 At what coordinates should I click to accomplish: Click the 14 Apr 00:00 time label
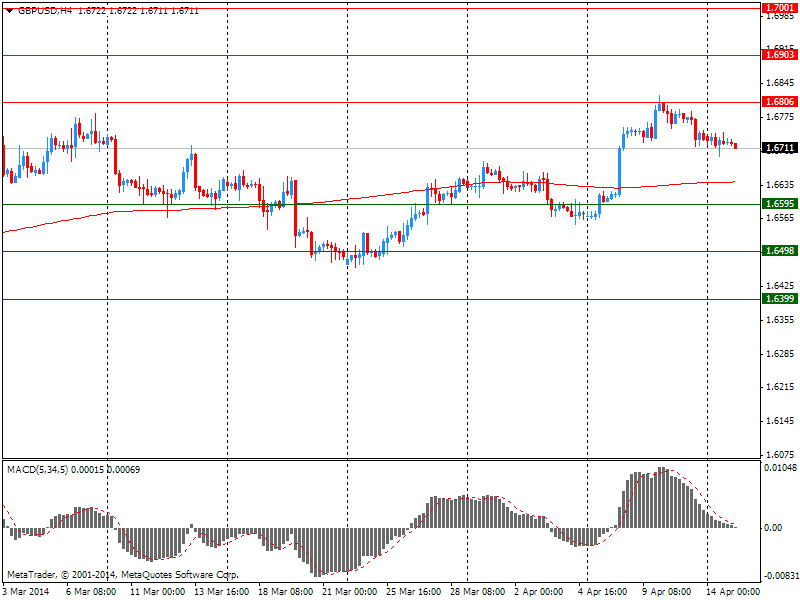(x=733, y=592)
